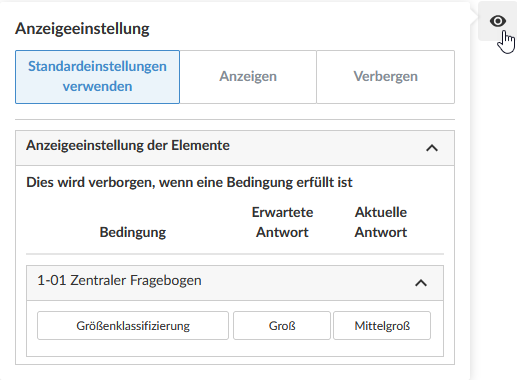Click the Bedingung column header
The width and height of the screenshot is (517, 380).
pos(133,232)
